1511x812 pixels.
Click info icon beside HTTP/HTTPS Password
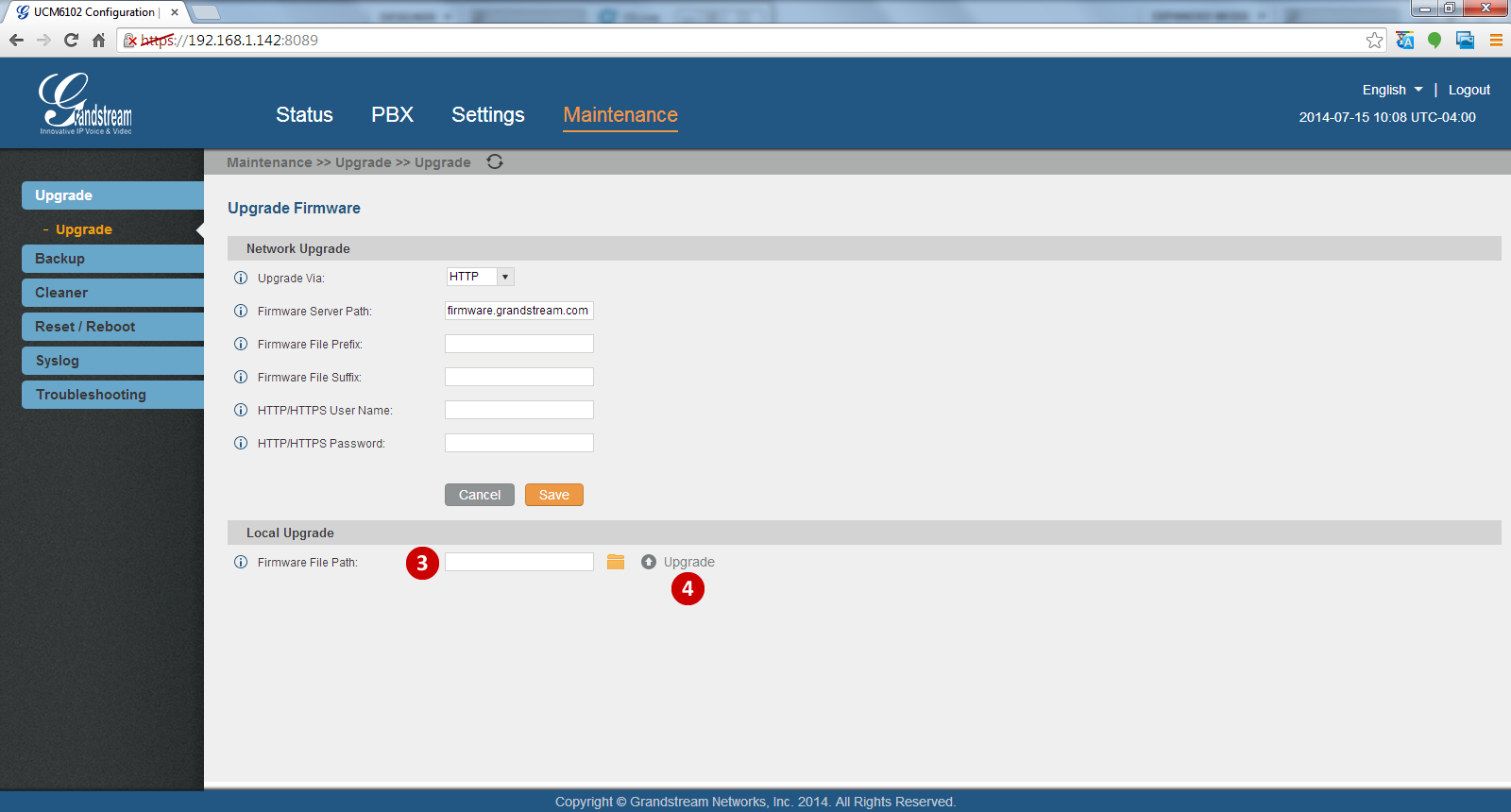241,444
